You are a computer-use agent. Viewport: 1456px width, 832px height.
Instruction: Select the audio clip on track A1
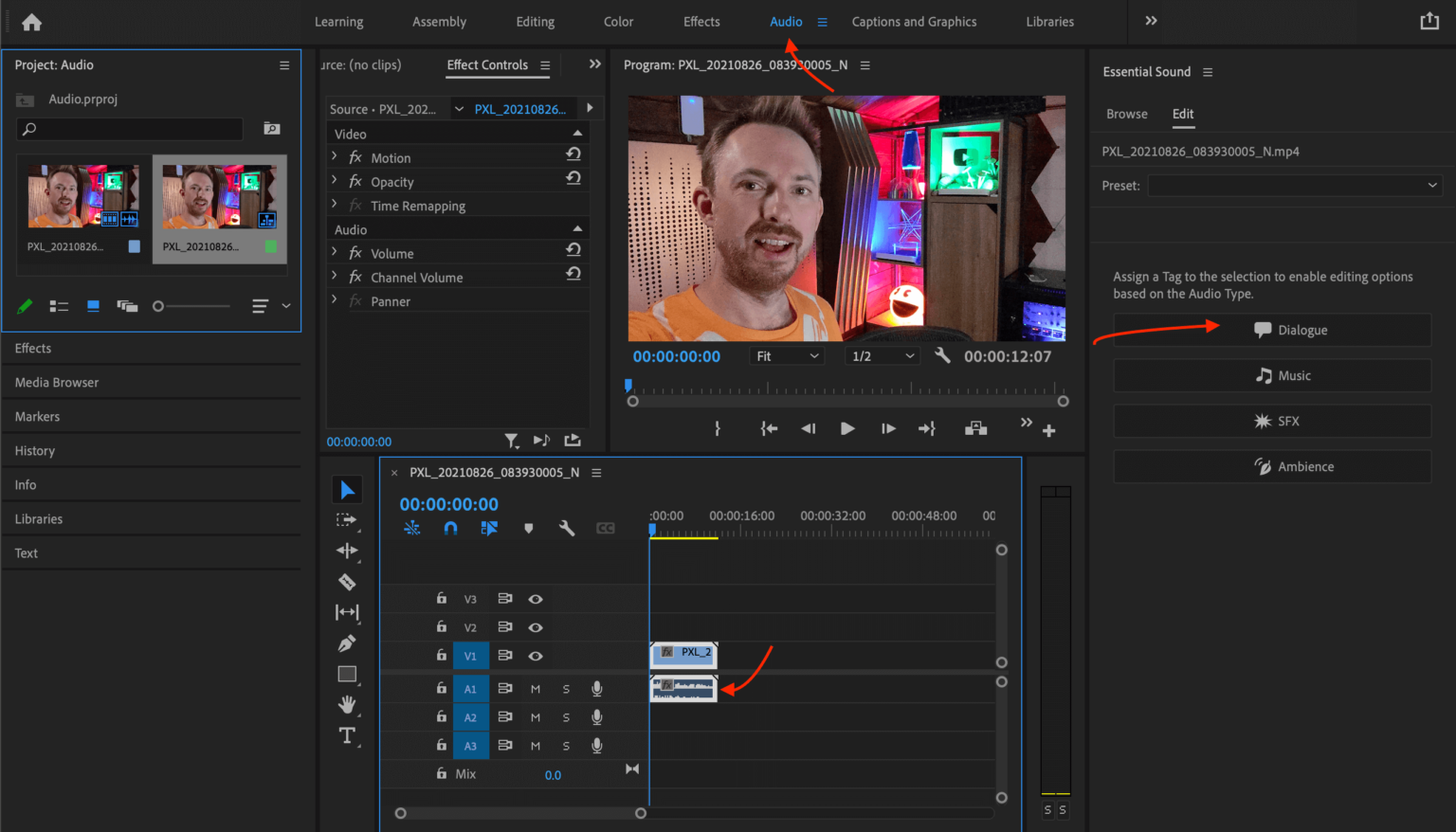(683, 688)
